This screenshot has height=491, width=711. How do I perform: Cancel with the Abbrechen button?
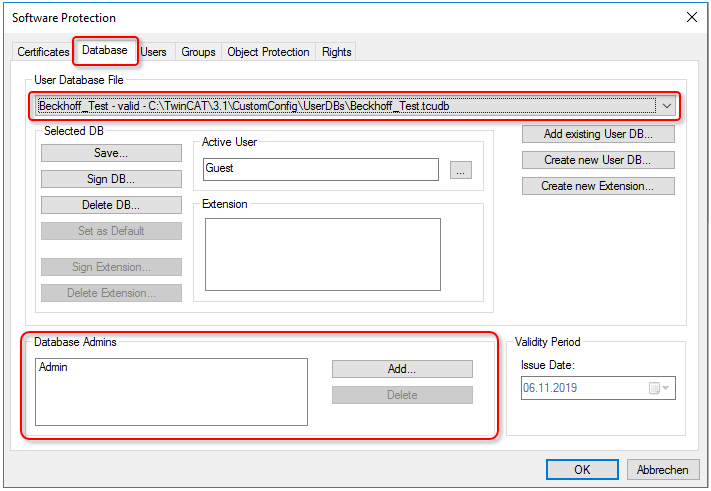tap(662, 469)
